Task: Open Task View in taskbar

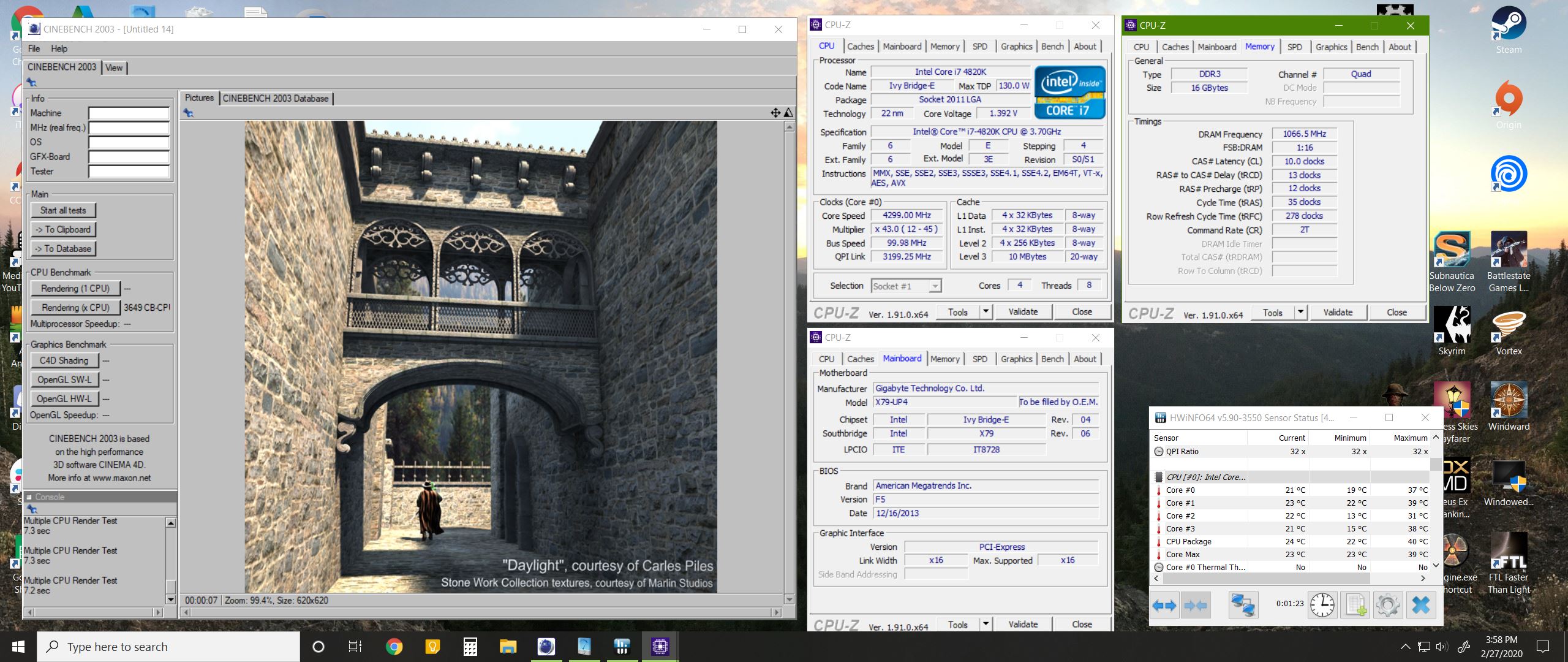Action: click(x=355, y=647)
